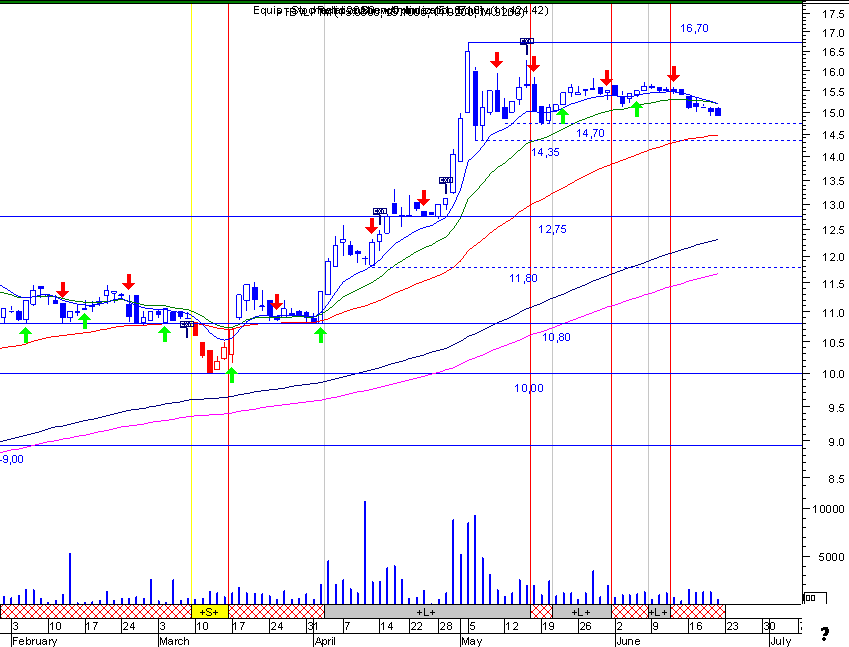Viewport: 849px width, 647px height.
Task: Click the last green up arrow in early June
Action: [637, 109]
